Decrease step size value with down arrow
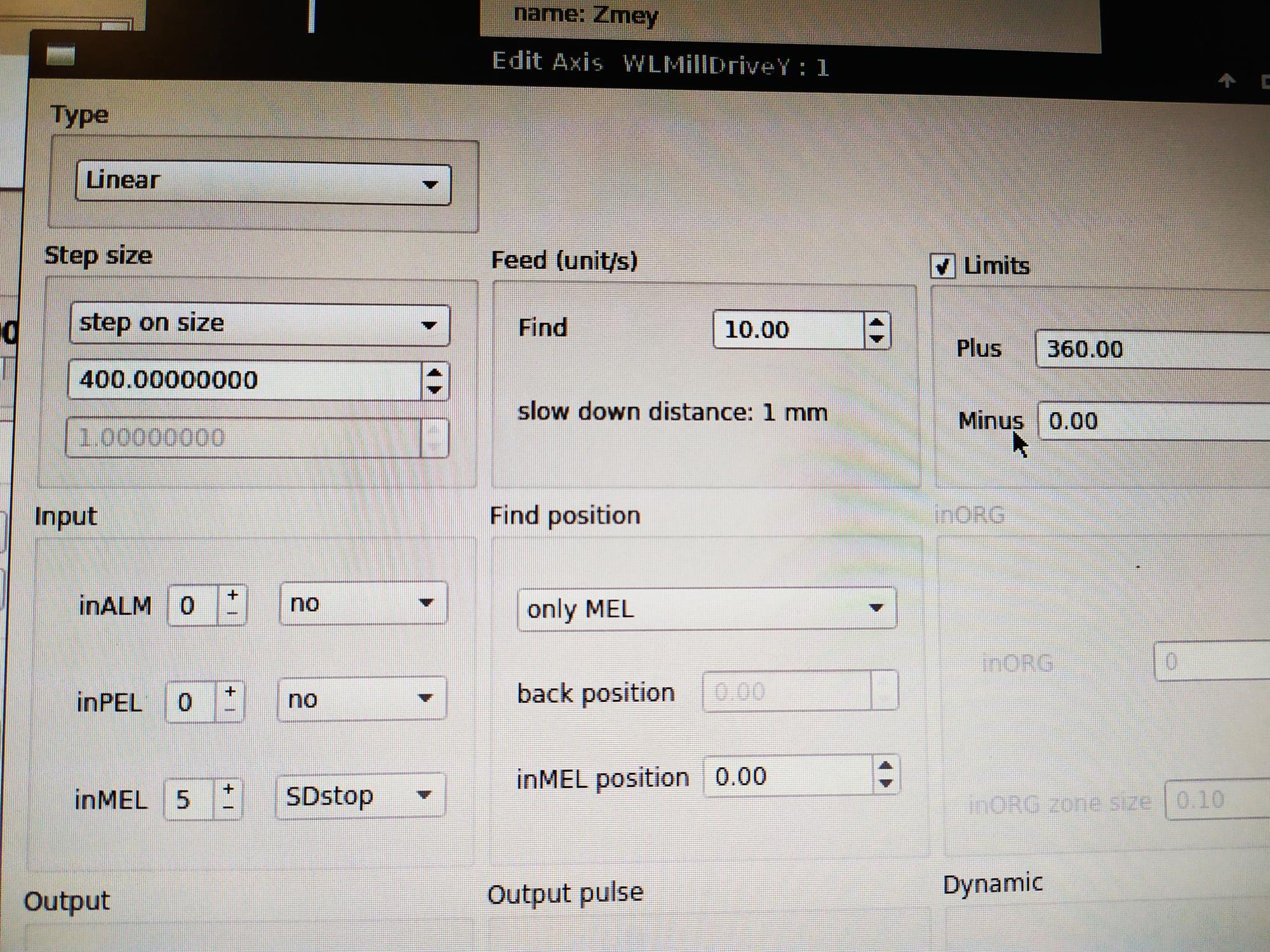This screenshot has height=952, width=1270. (435, 390)
